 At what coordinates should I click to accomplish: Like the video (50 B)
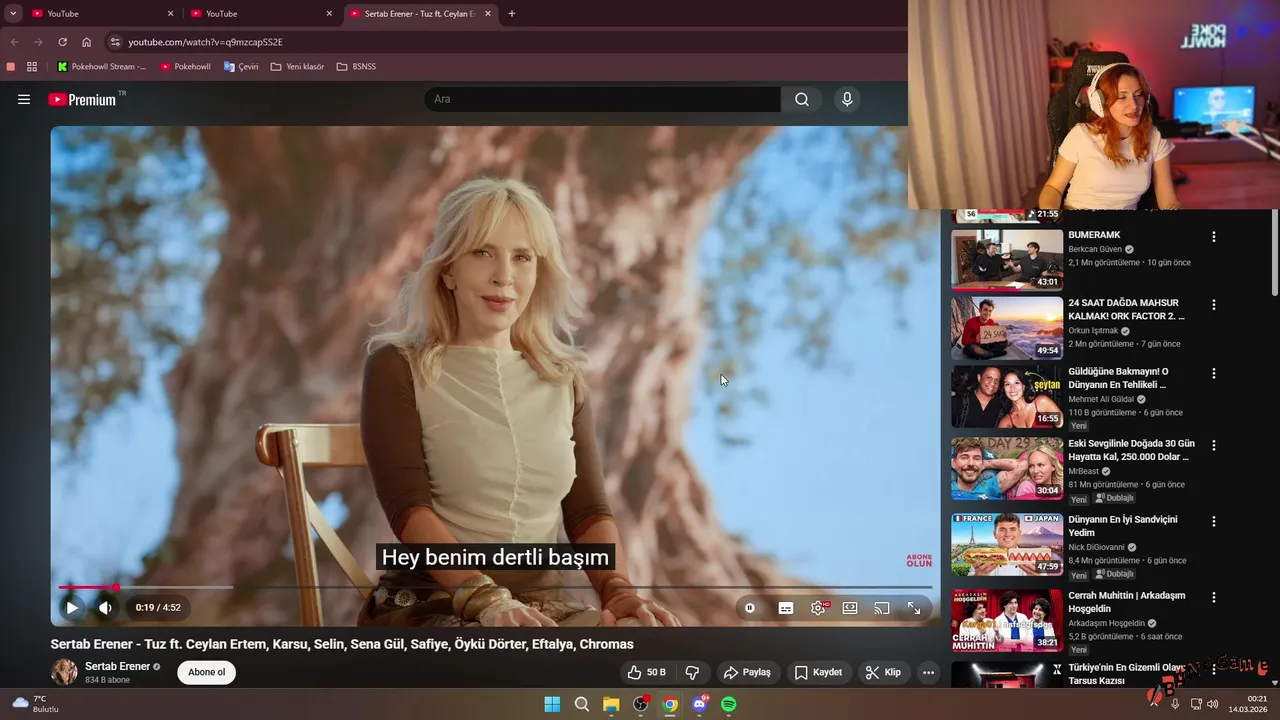coord(646,672)
